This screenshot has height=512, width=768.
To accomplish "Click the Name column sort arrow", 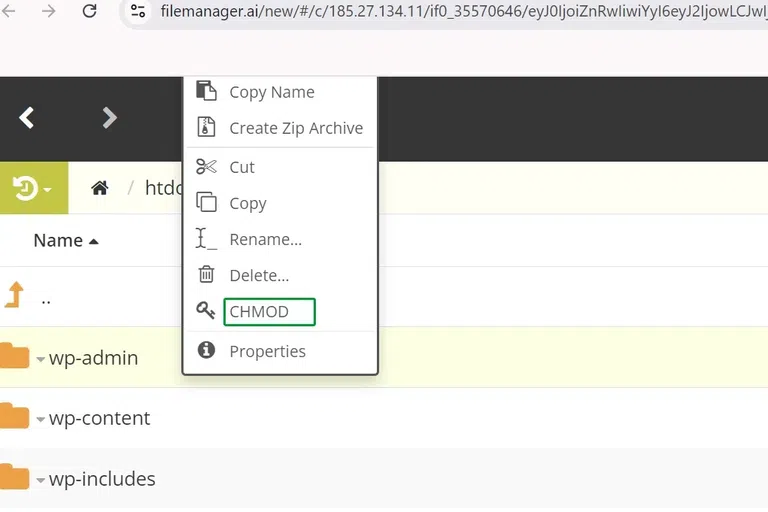I will click(94, 242).
